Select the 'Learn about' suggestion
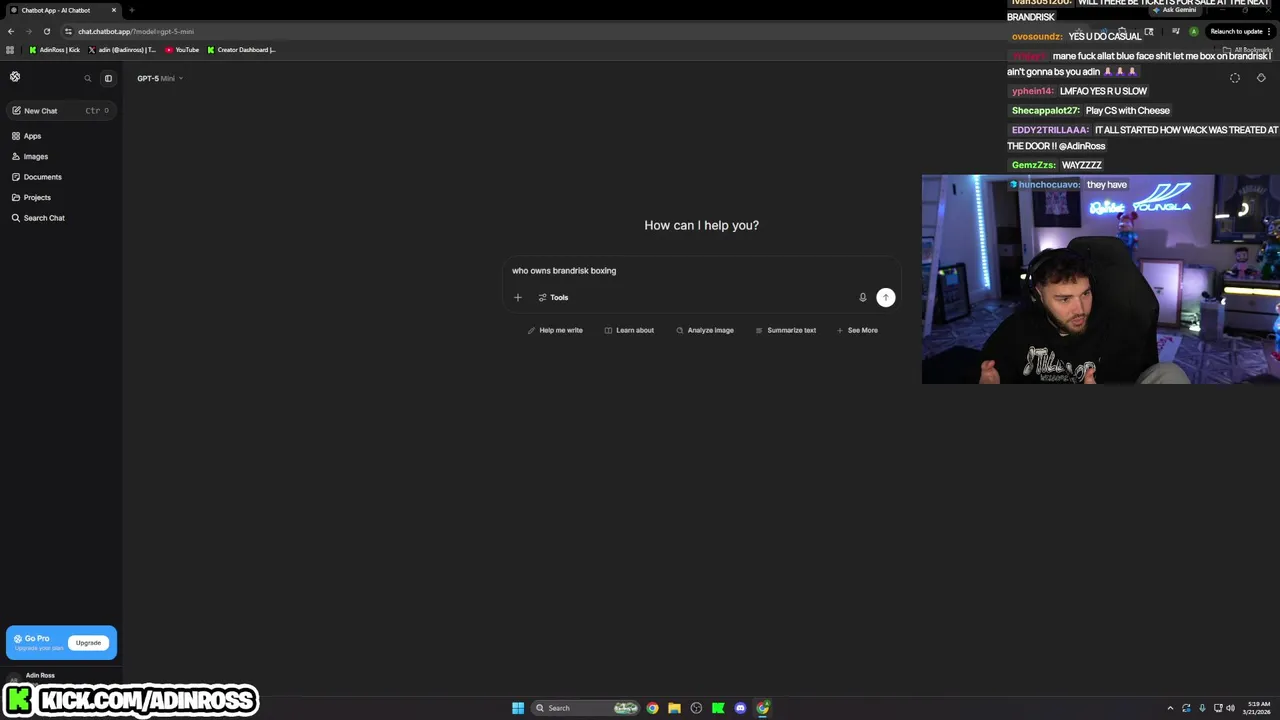 point(629,330)
